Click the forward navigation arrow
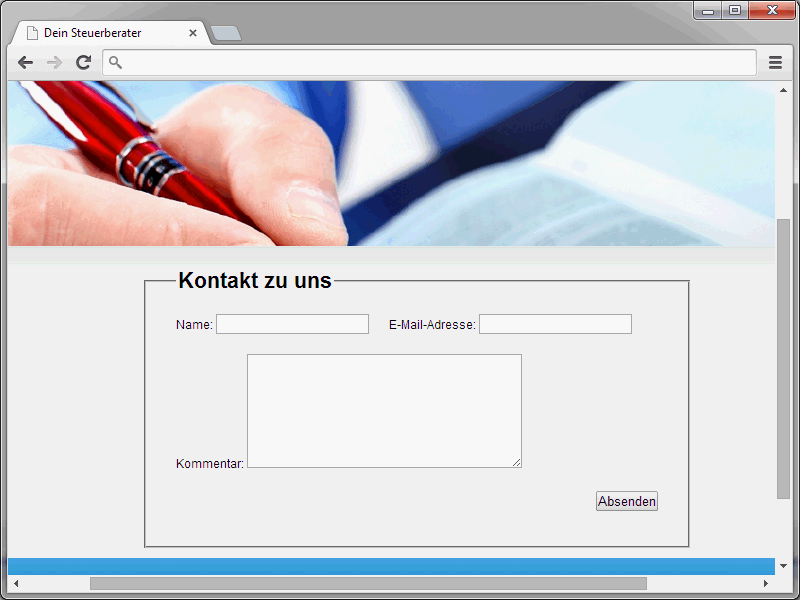This screenshot has height=600, width=800. point(54,63)
